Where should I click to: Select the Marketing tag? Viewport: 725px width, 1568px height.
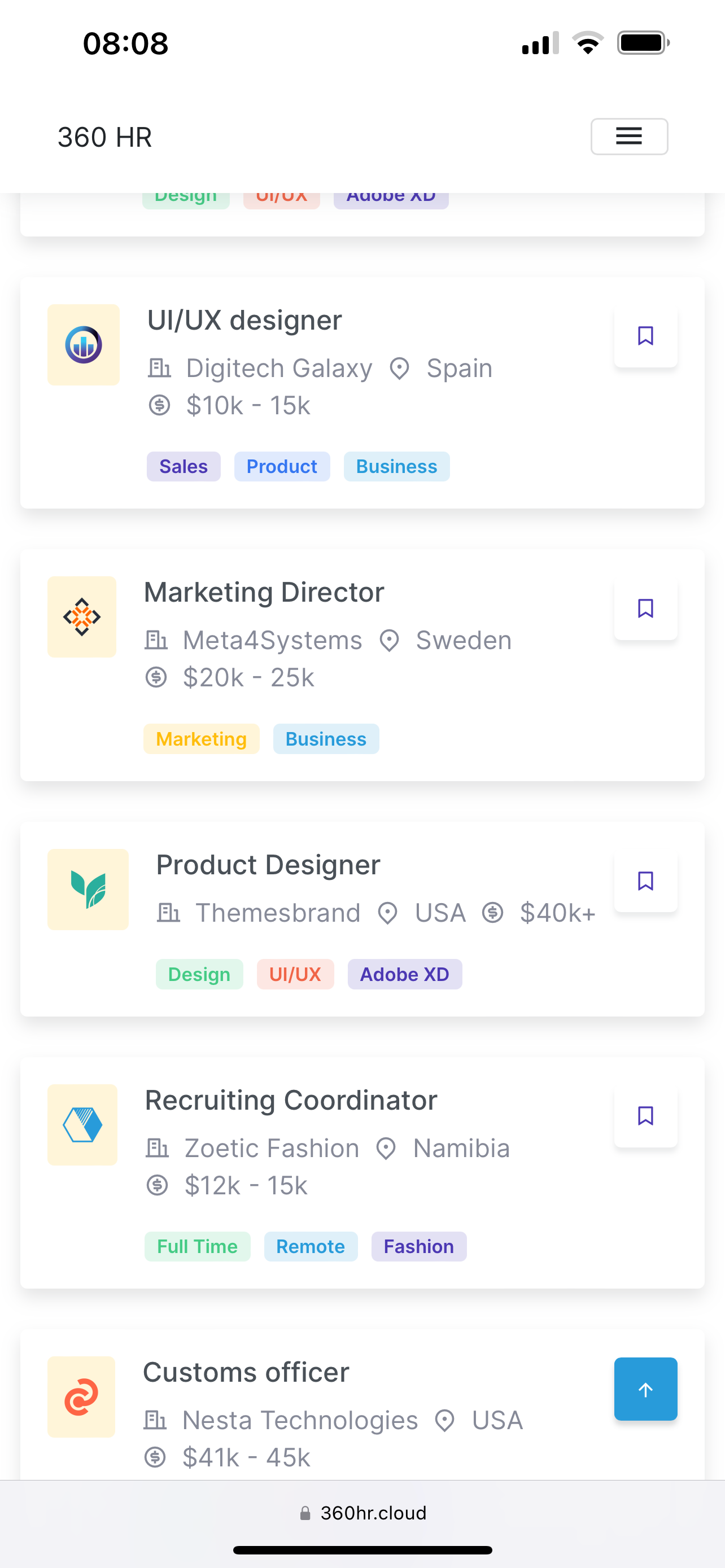[201, 739]
